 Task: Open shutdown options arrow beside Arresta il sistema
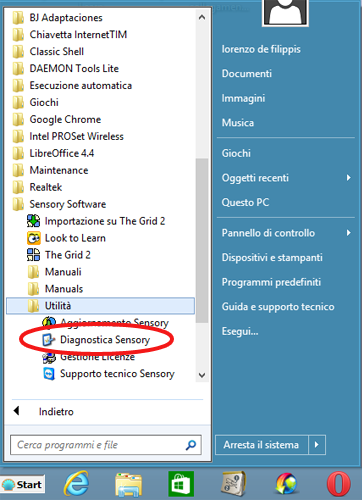pyautogui.click(x=317, y=445)
